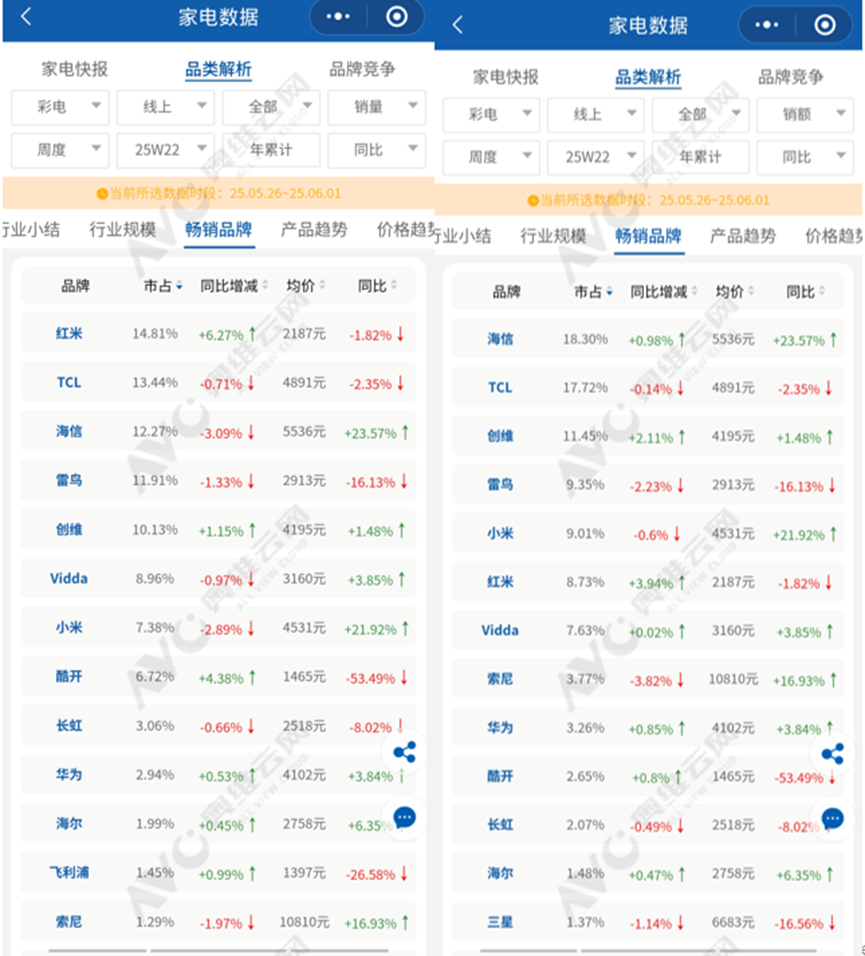This screenshot has width=865, height=956.
Task: Tap the floating share icon in 销量 screen
Action: coord(404,752)
